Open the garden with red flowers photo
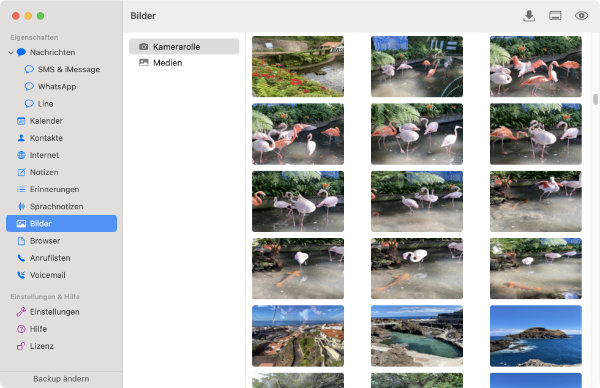The height and width of the screenshot is (388, 600). click(298, 66)
